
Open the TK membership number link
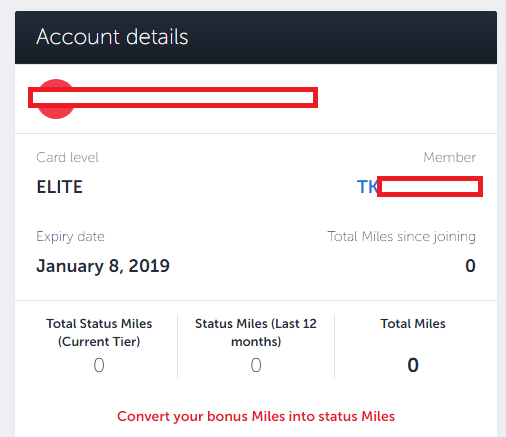[x=420, y=187]
